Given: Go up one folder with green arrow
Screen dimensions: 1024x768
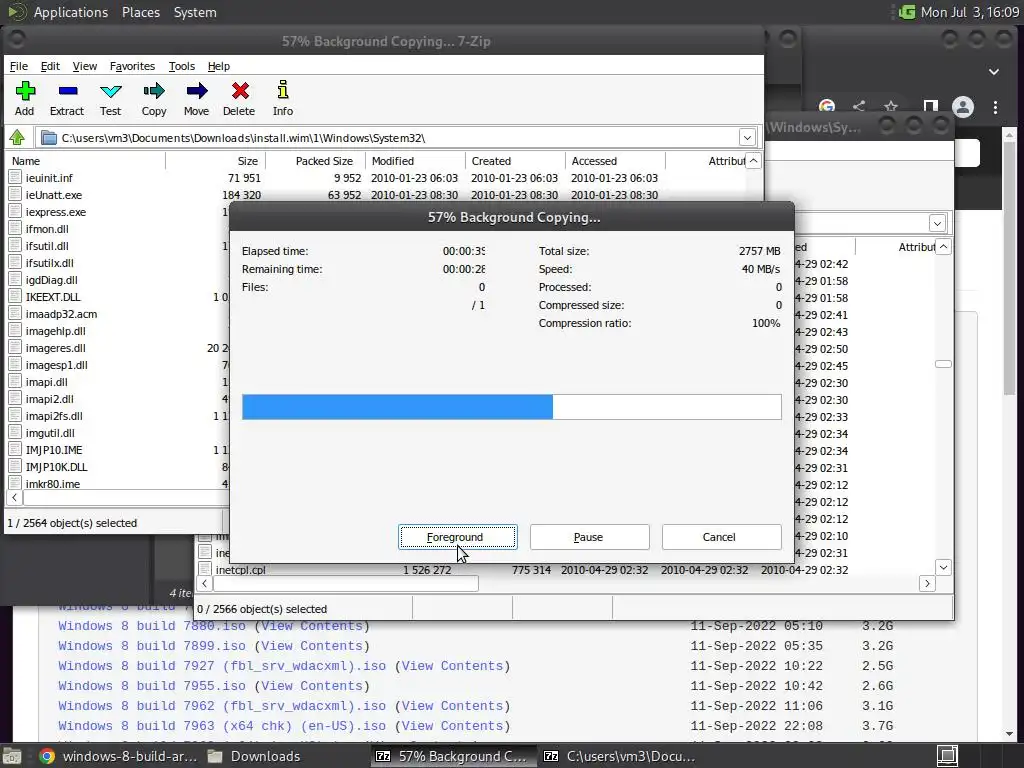Looking at the screenshot, I should click(x=17, y=138).
